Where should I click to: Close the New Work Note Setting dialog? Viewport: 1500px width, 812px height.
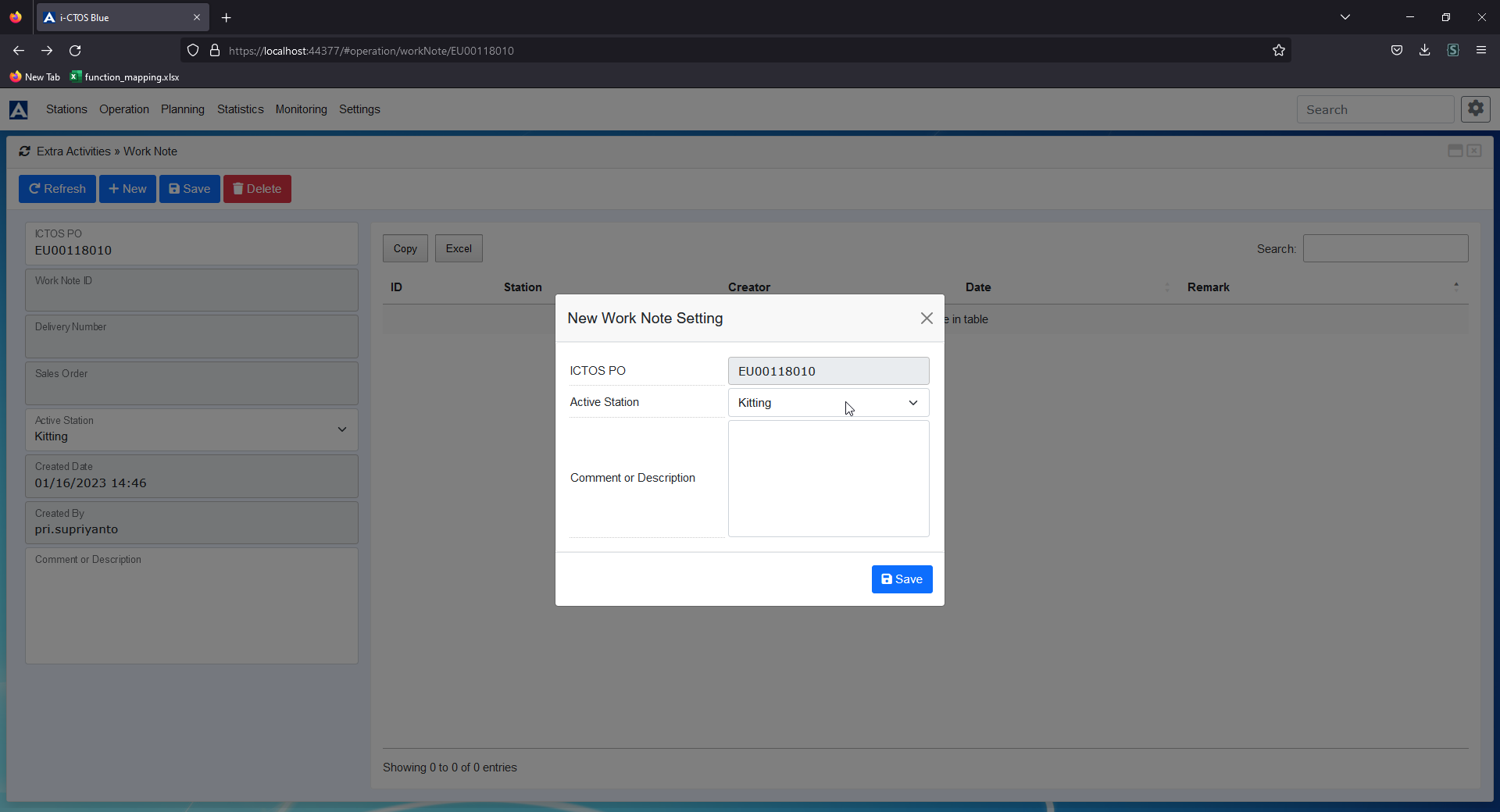point(927,319)
